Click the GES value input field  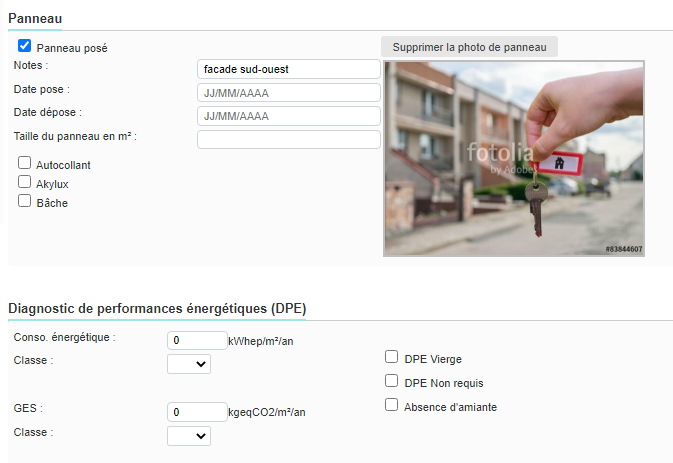click(x=197, y=412)
